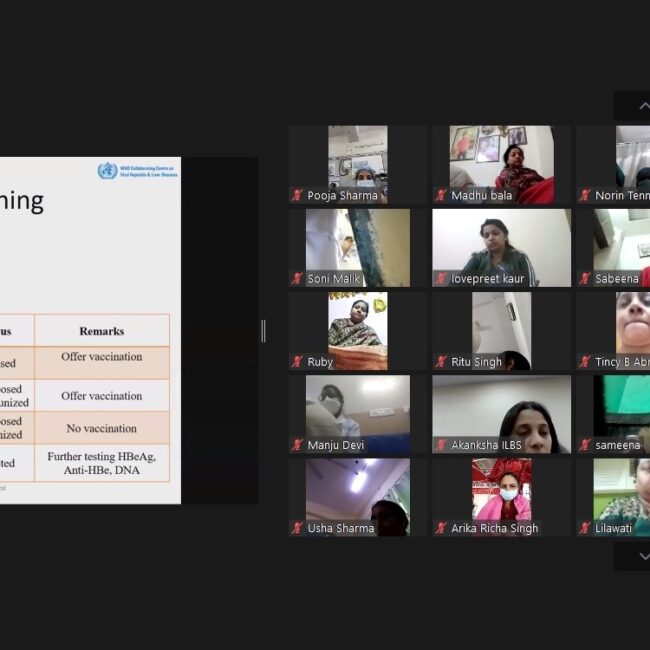
Task: Click the Ruby participant name label
Action: pos(320,362)
